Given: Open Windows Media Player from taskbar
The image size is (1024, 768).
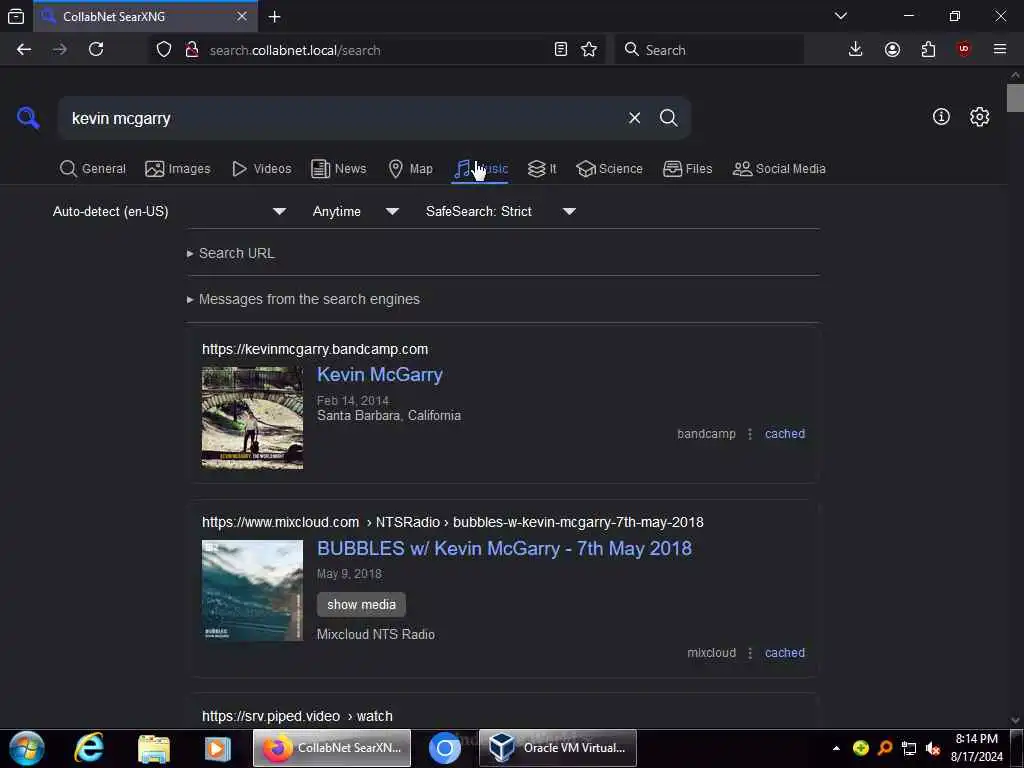Looking at the screenshot, I should coord(218,748).
